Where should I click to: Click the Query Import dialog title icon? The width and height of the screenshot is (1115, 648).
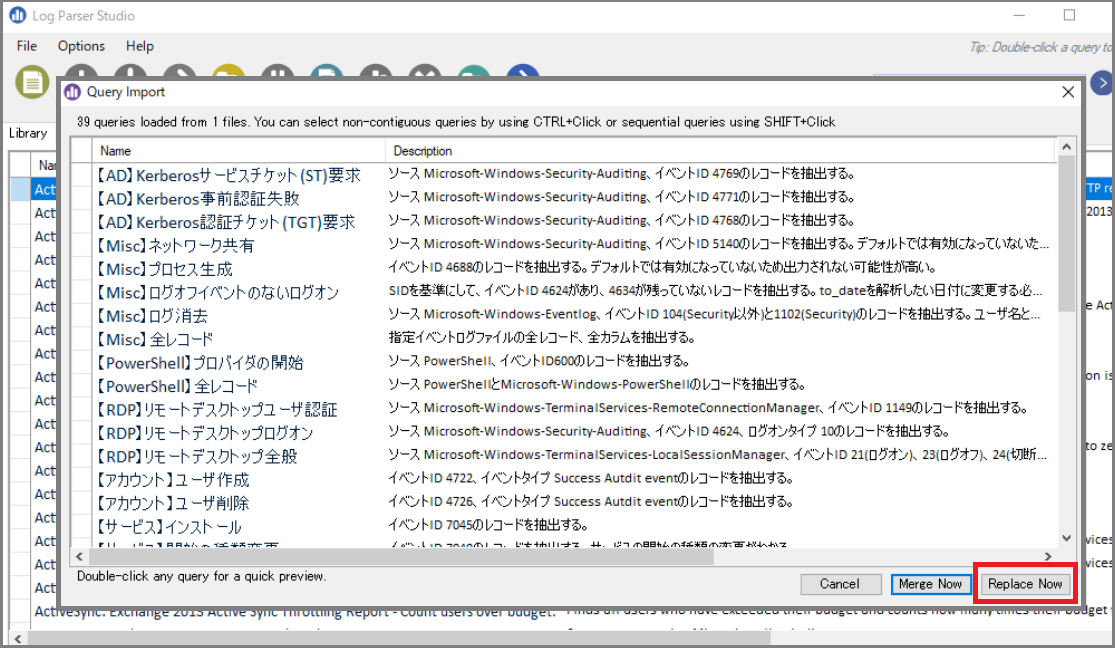pos(73,92)
